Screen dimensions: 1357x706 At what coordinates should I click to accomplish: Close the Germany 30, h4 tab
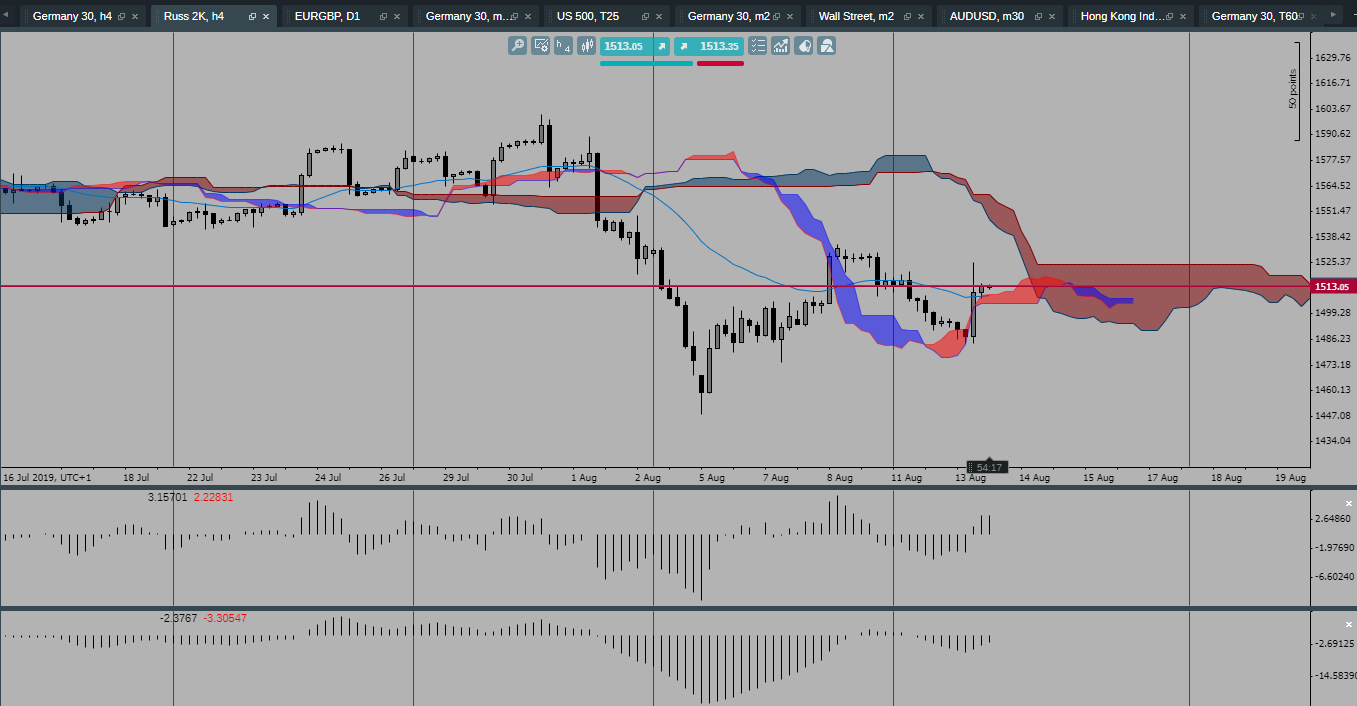pos(135,17)
